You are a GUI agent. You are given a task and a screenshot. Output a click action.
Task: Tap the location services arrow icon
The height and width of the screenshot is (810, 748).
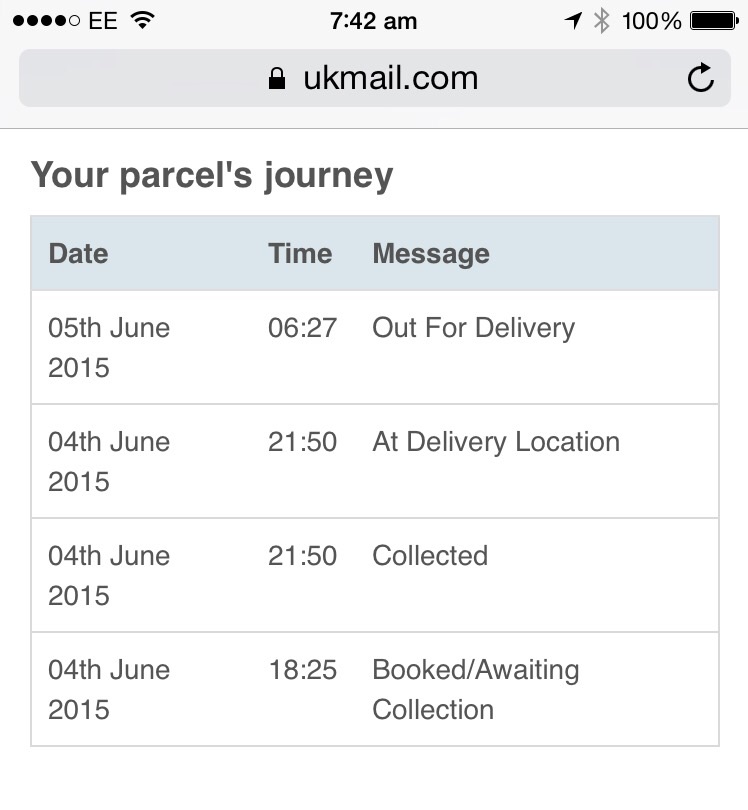click(573, 21)
